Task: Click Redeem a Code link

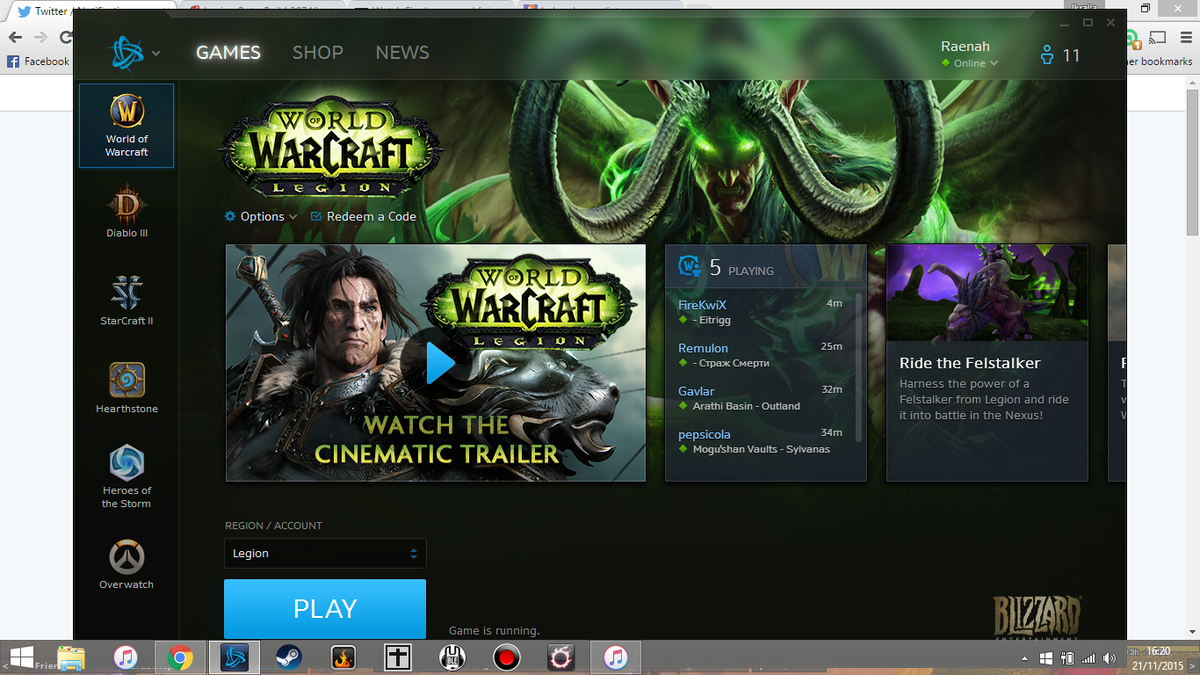Action: [363, 216]
